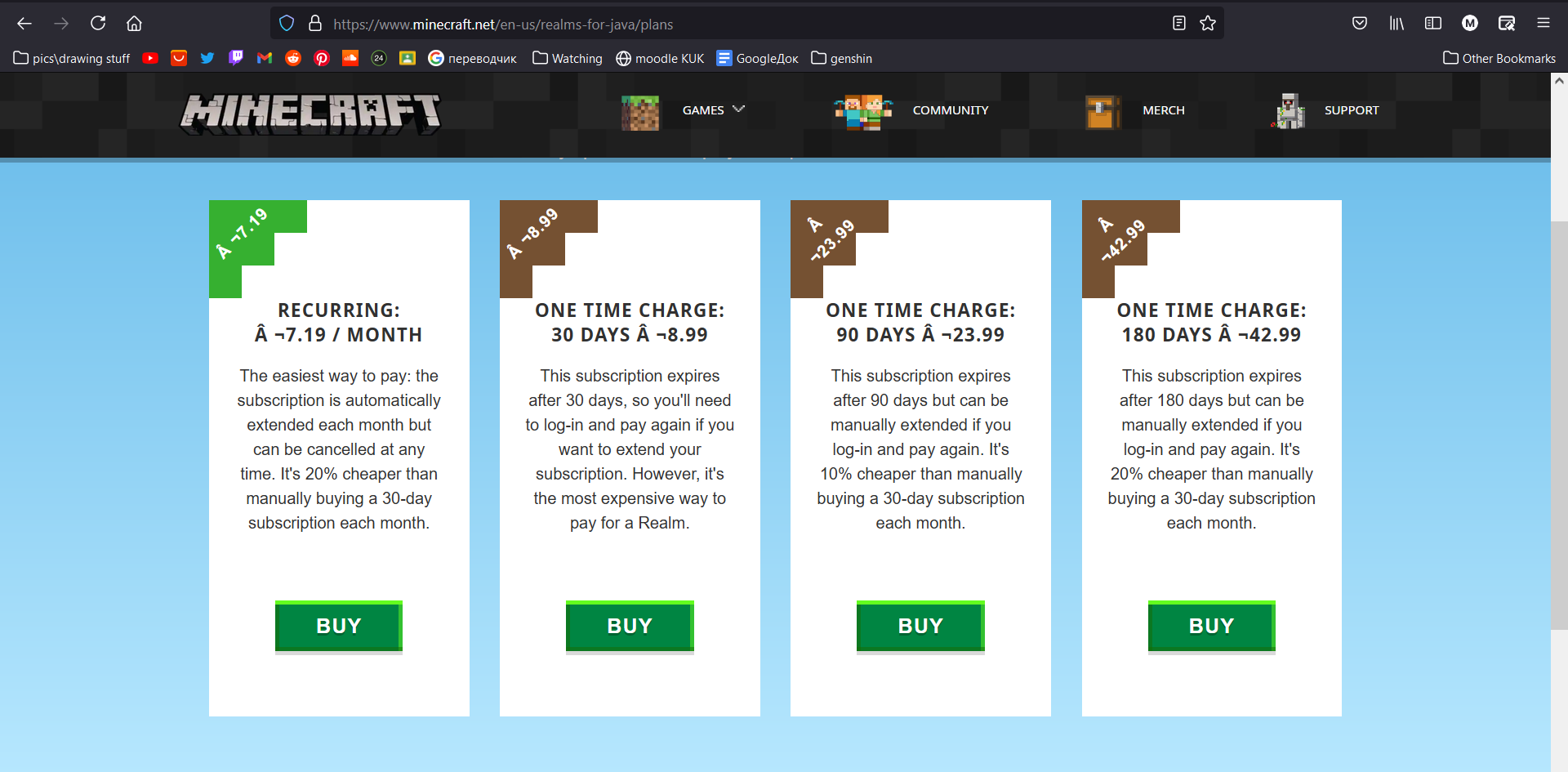Expand the Other Bookmarks folder
This screenshot has height=772, width=1568.
pyautogui.click(x=1499, y=58)
